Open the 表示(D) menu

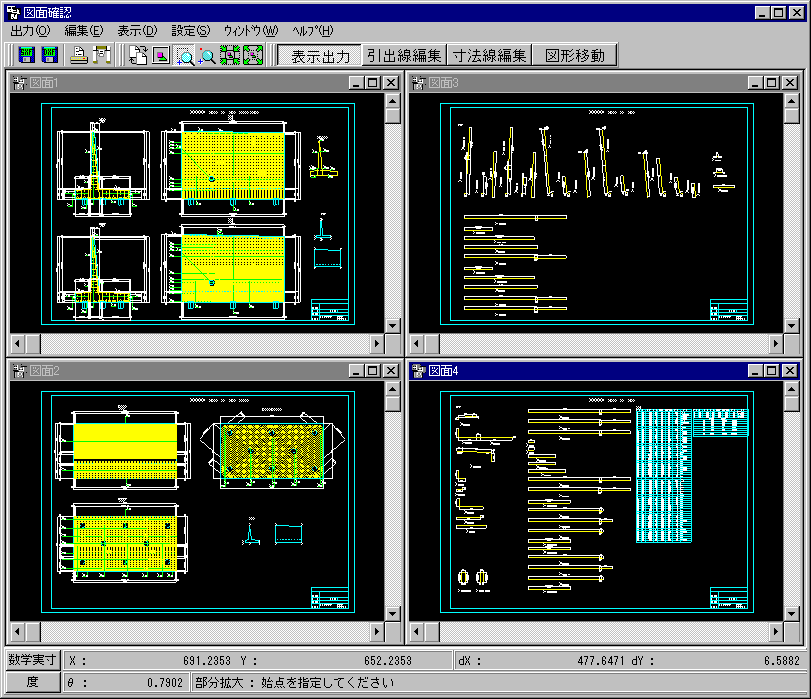137,31
